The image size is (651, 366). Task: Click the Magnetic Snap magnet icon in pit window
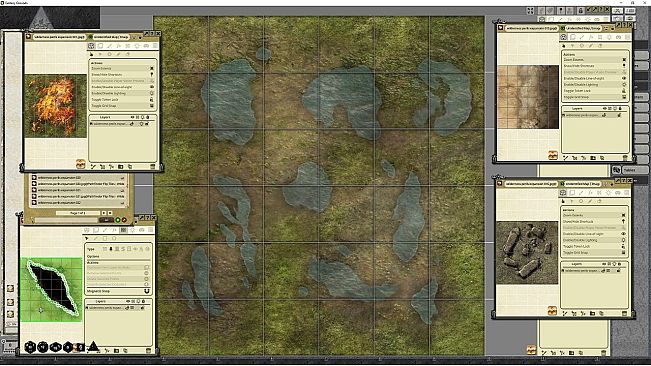pyautogui.click(x=147, y=291)
